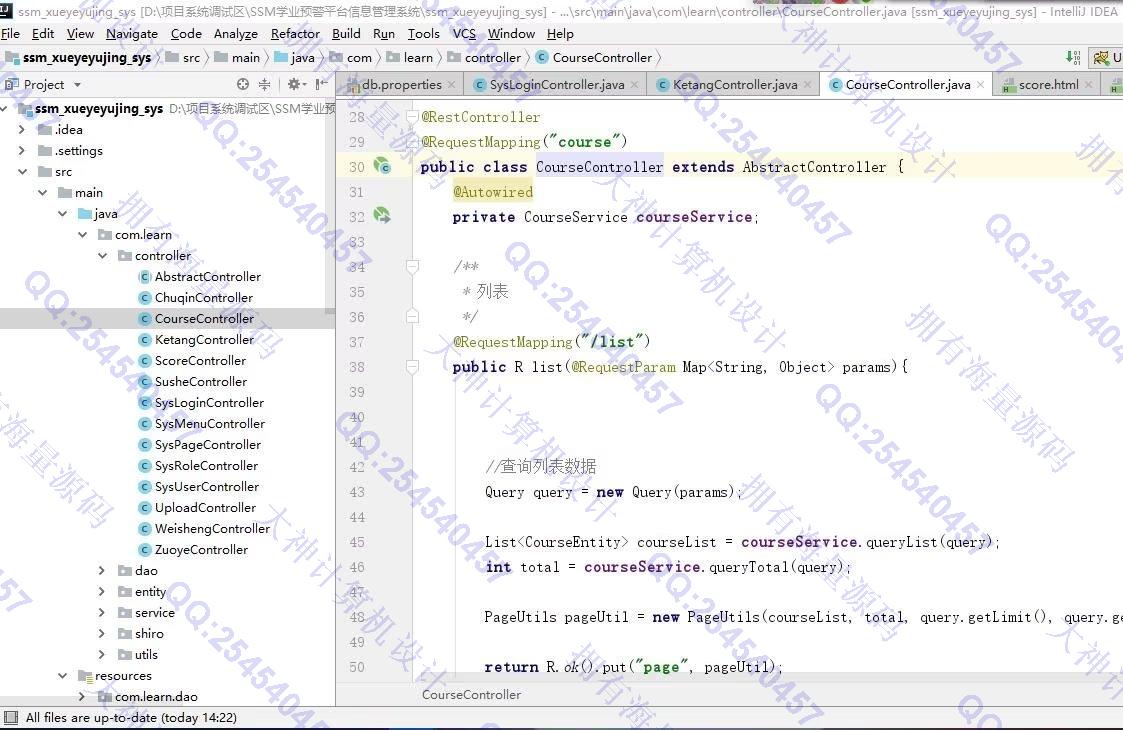Switch to the db.properties editor tab
The height and width of the screenshot is (730, 1123).
click(x=401, y=85)
